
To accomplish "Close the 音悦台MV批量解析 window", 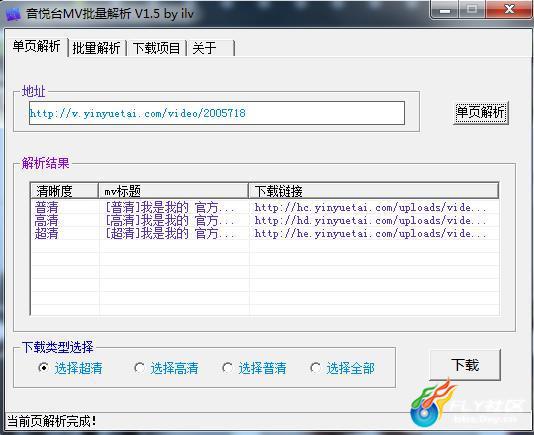I will coord(509,9).
